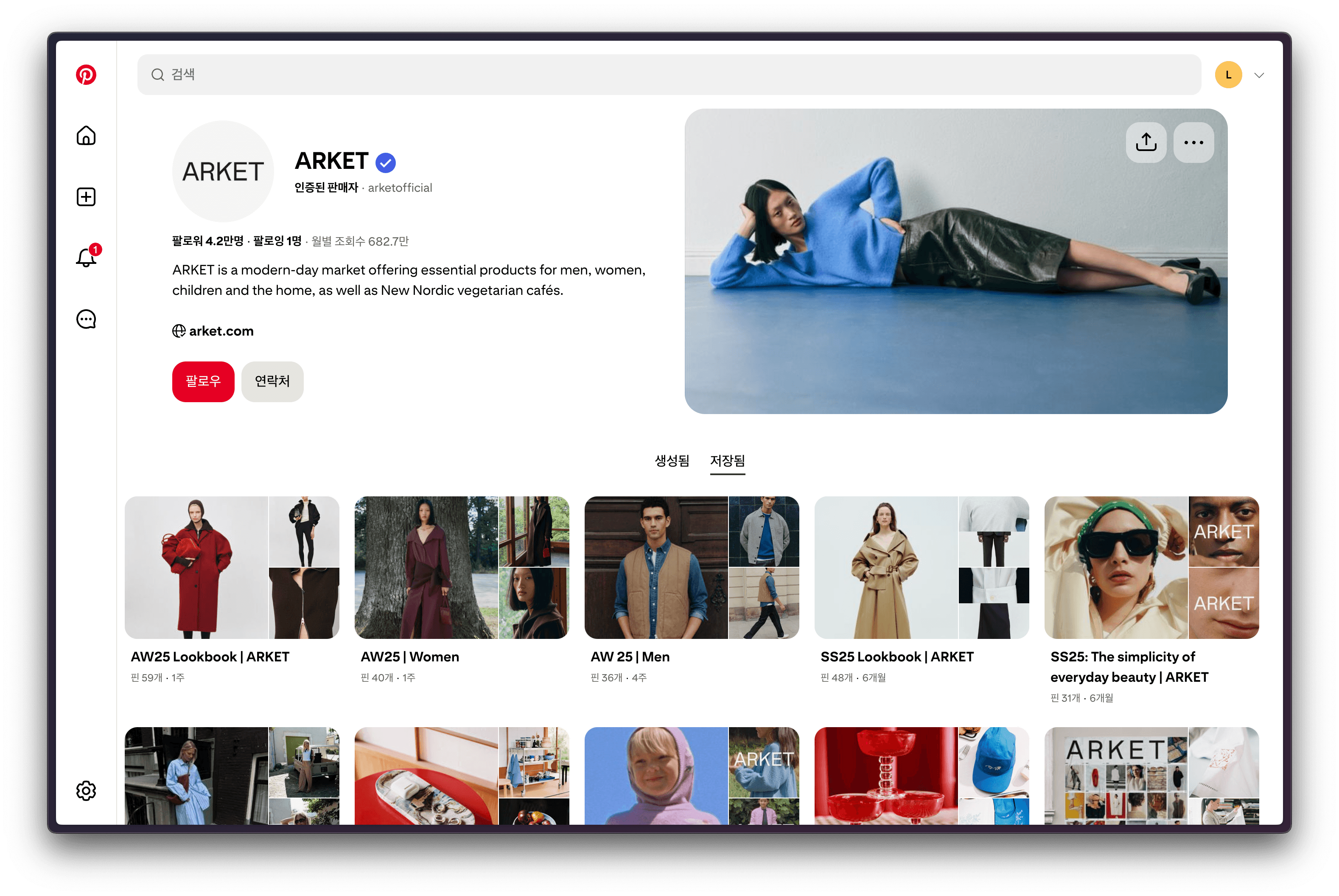This screenshot has height=896, width=1339.
Task: Click the share profile upload icon
Action: pos(1146,142)
